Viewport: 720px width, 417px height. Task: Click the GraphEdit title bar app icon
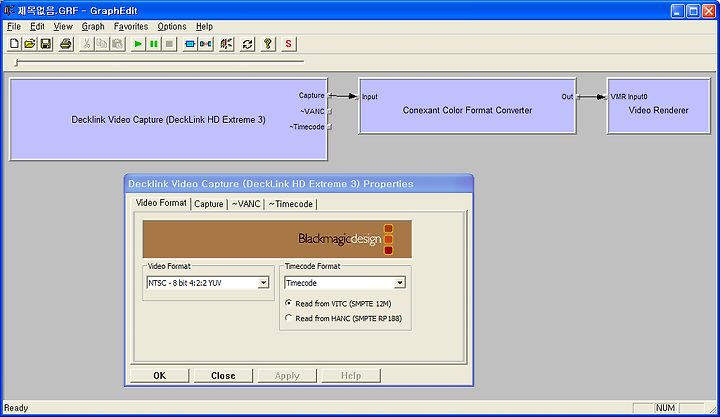click(x=9, y=10)
